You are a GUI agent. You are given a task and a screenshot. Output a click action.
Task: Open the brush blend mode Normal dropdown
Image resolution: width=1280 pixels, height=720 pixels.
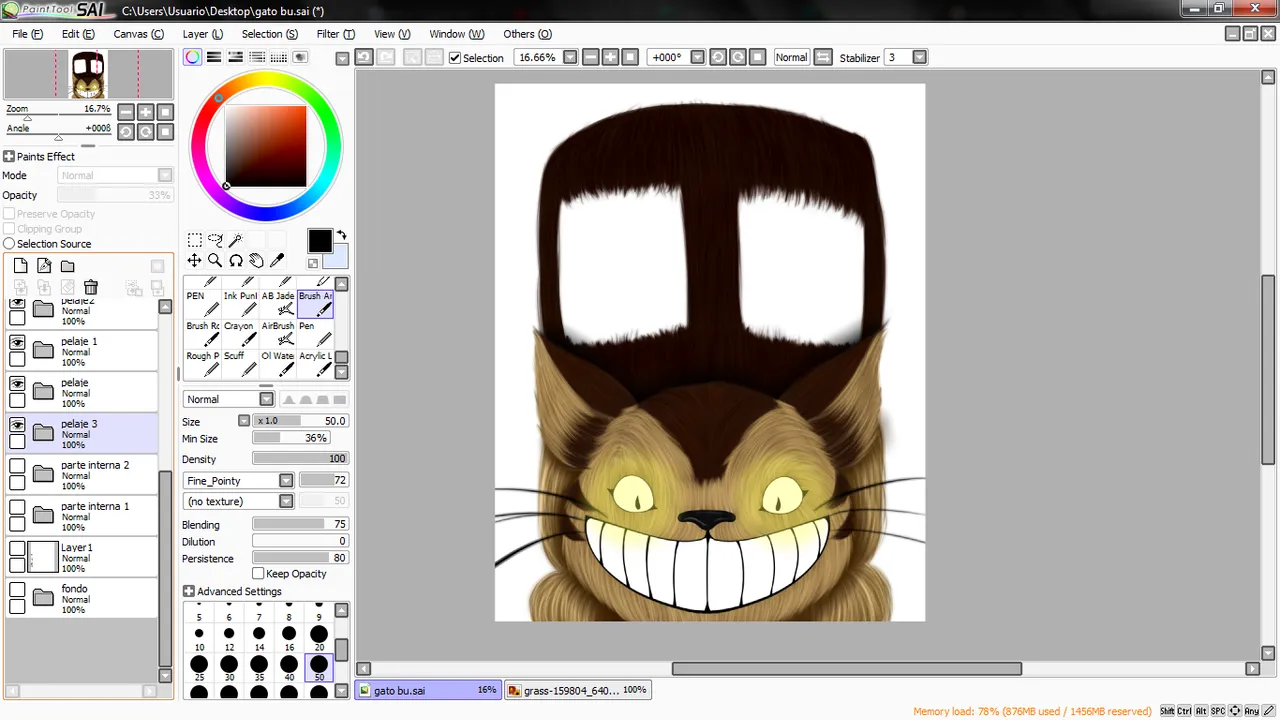[x=266, y=399]
